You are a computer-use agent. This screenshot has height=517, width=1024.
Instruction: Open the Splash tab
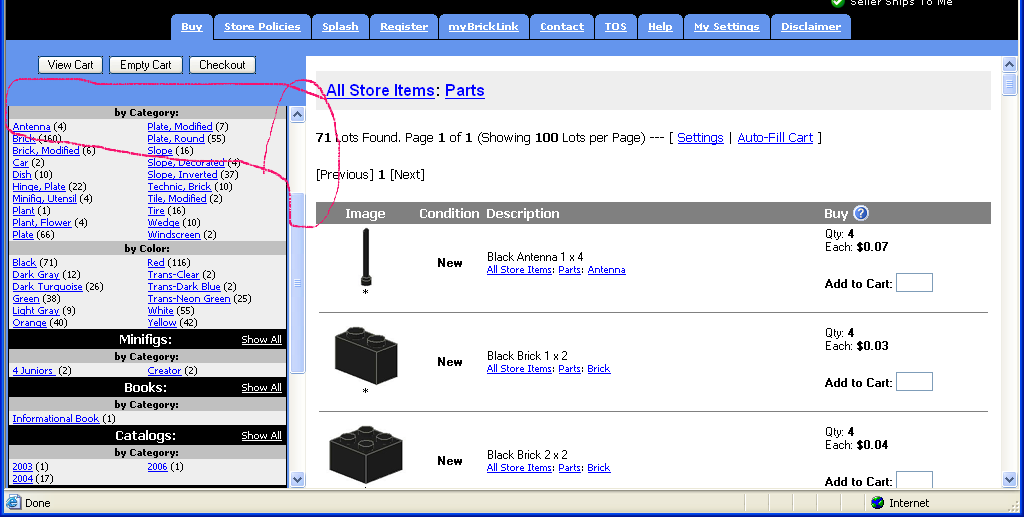point(340,27)
